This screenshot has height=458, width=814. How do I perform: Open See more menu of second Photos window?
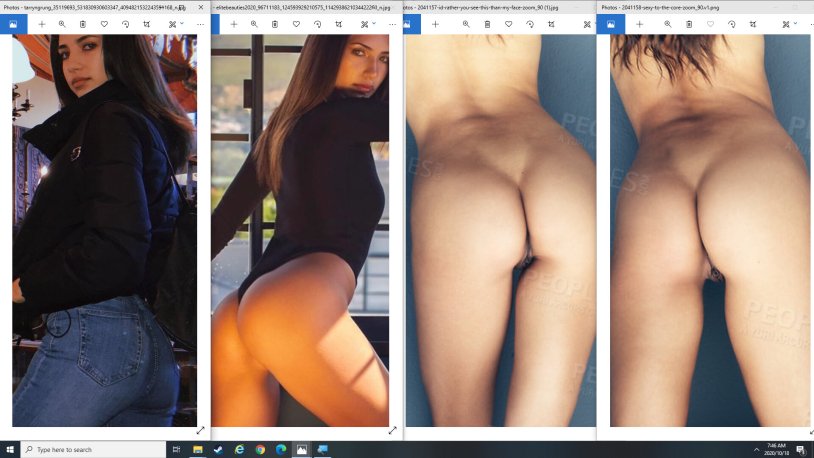(391, 24)
